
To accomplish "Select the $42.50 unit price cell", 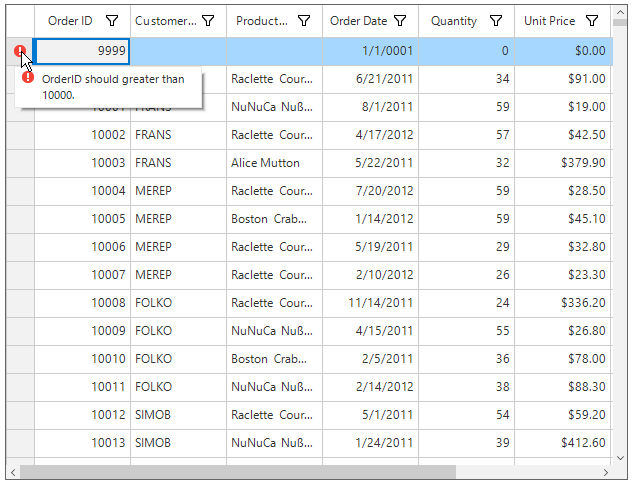I will [563, 135].
